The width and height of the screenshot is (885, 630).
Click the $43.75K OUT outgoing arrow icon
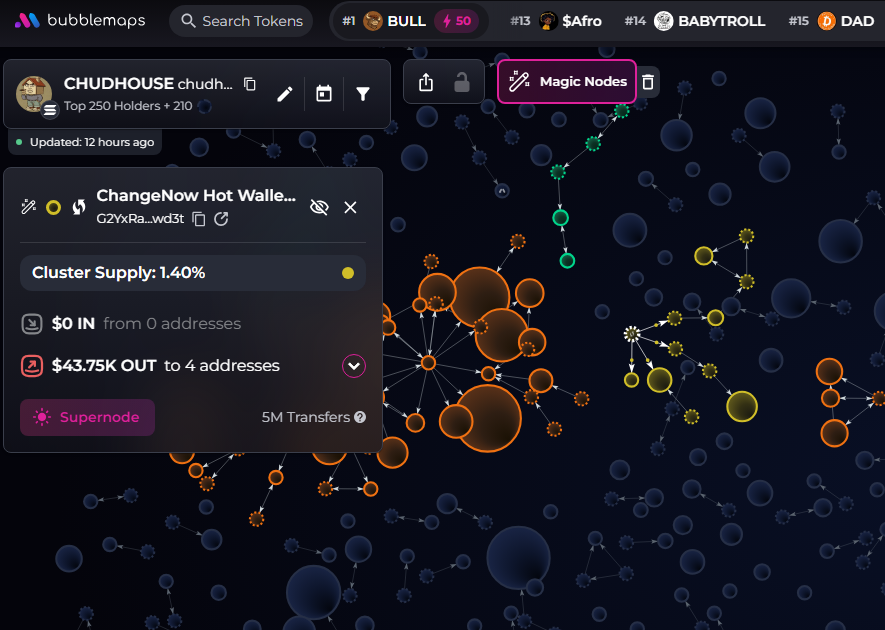[32, 366]
